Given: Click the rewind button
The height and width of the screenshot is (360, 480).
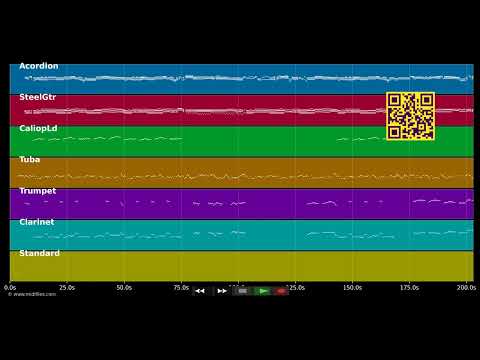Looking at the screenshot, I should [x=200, y=291].
